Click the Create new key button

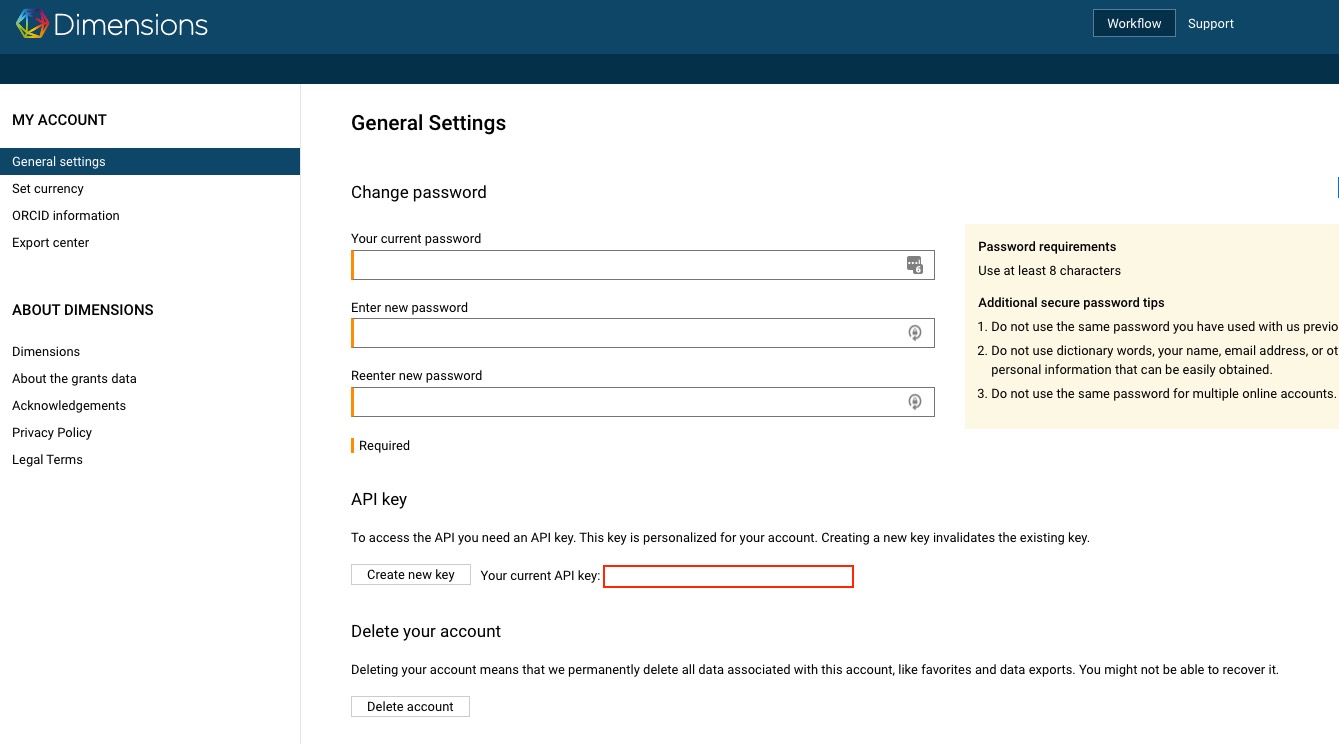[411, 575]
